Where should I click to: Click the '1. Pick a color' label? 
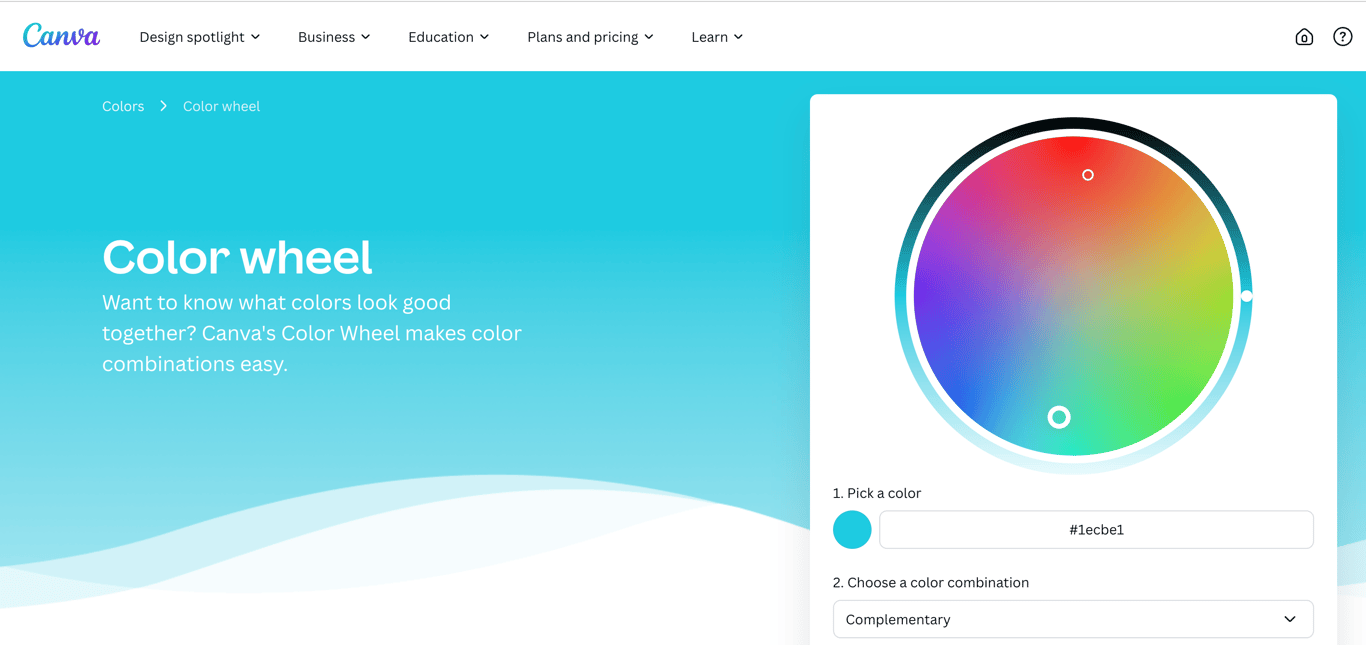[x=877, y=493]
